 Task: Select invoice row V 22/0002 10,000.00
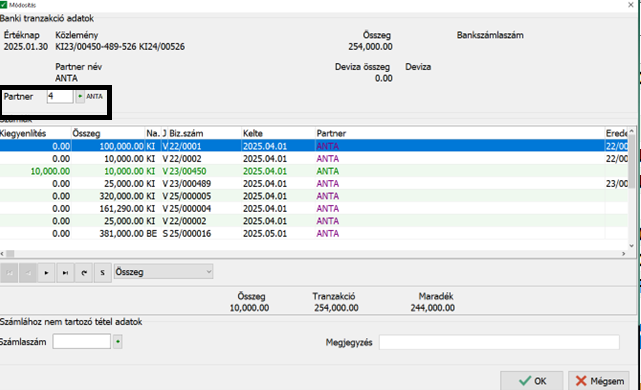pos(314,159)
